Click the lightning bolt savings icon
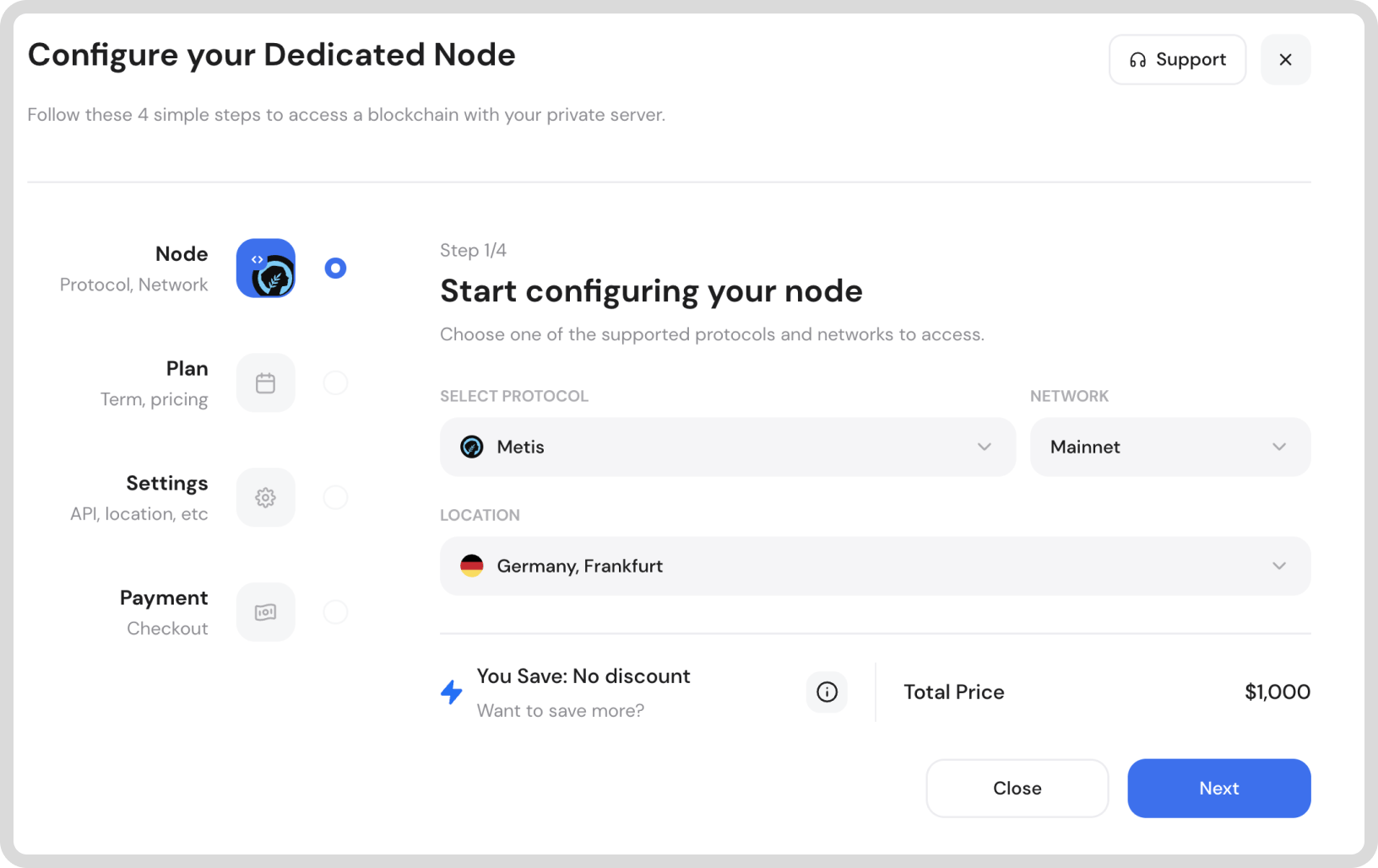This screenshot has width=1378, height=868. coord(452,692)
